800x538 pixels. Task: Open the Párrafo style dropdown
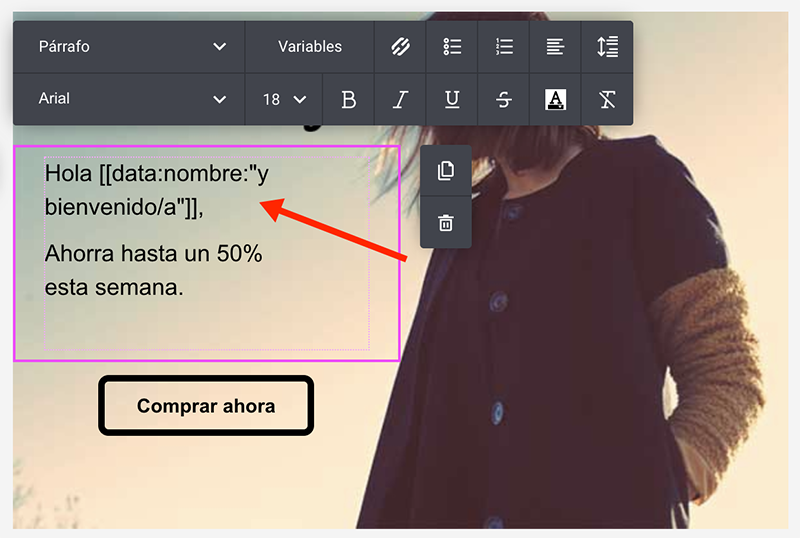(129, 47)
